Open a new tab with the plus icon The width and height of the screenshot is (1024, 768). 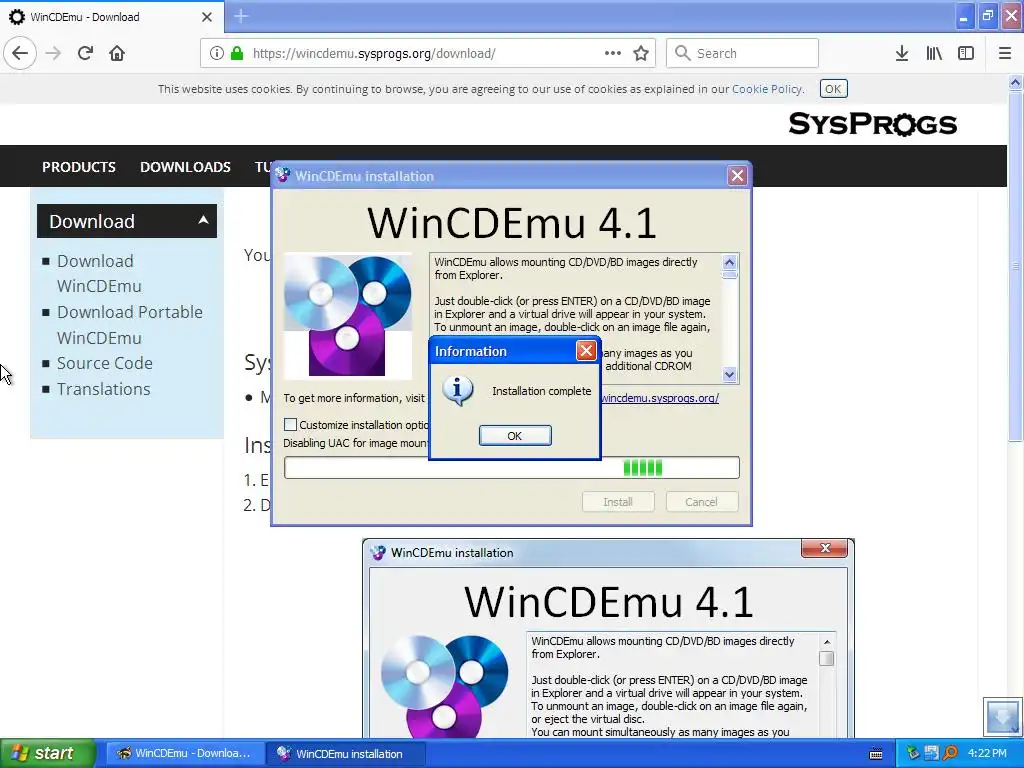click(240, 16)
